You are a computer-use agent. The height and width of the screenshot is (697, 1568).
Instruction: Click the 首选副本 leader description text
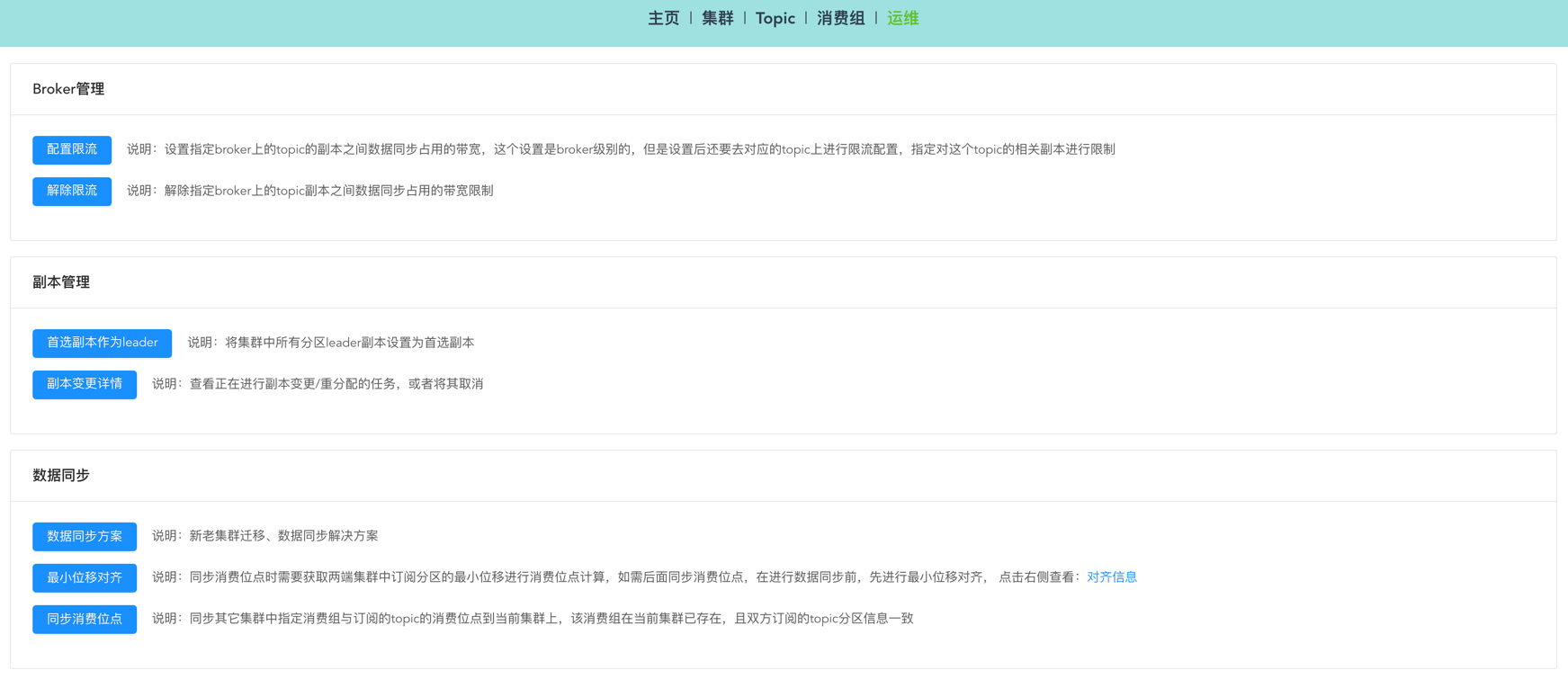click(331, 343)
